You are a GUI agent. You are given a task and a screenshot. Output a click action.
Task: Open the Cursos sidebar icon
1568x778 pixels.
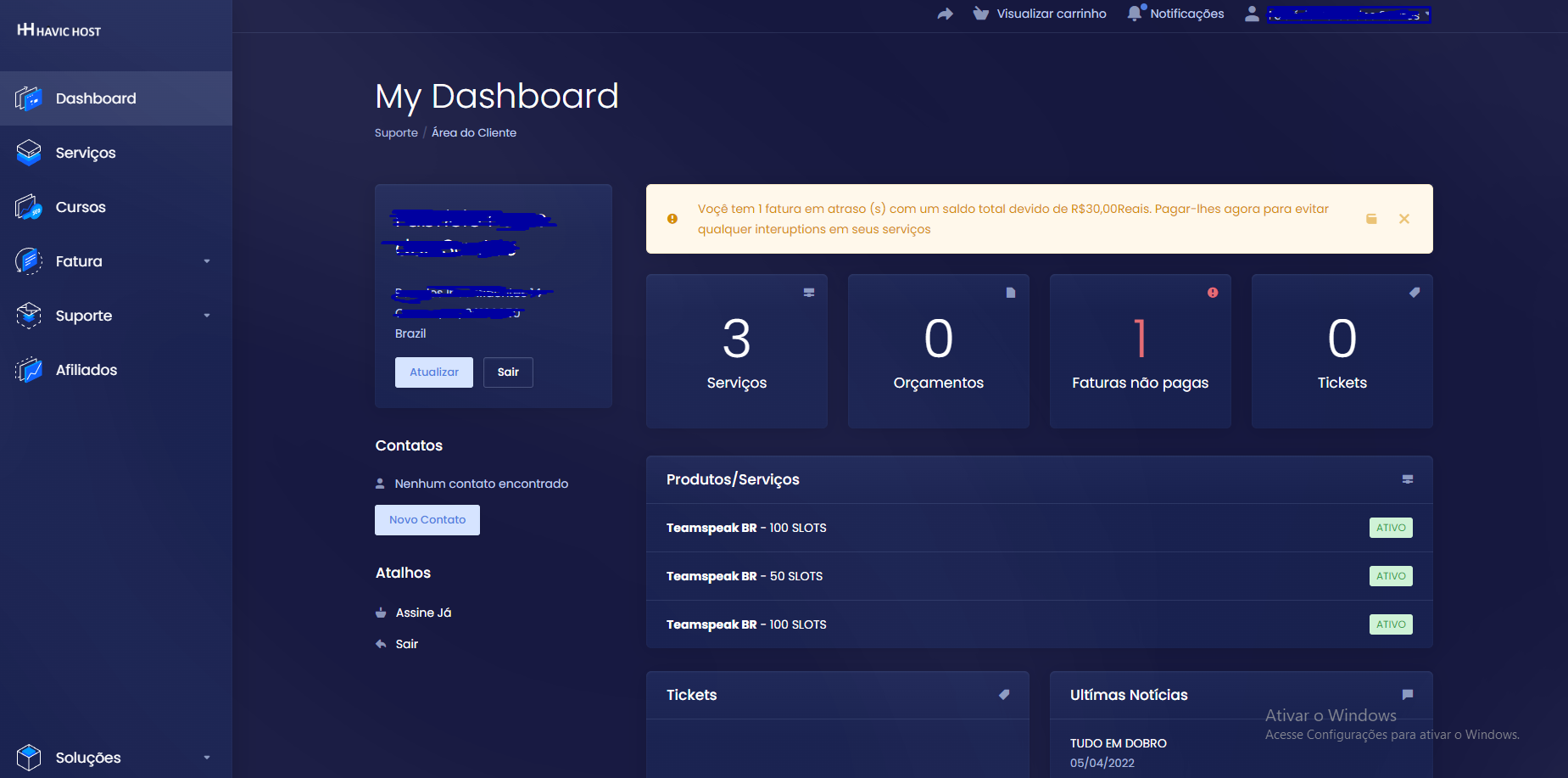29,207
